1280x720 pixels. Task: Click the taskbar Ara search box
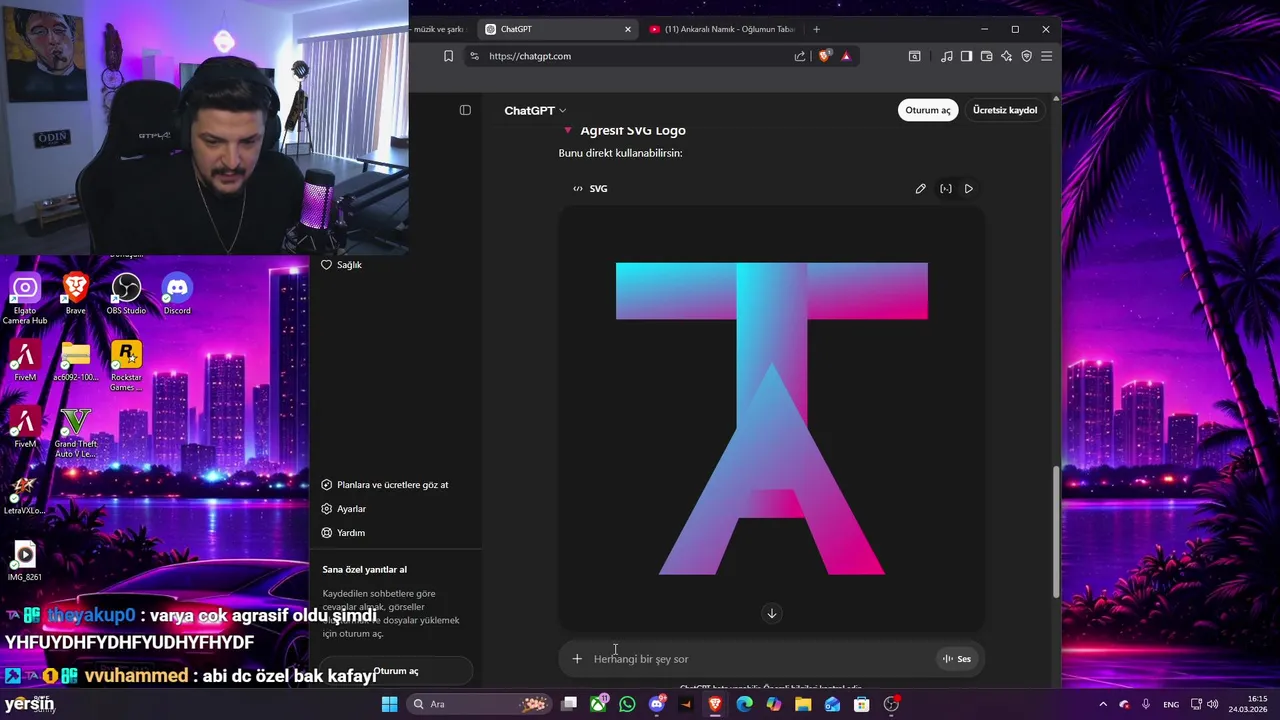coord(480,704)
